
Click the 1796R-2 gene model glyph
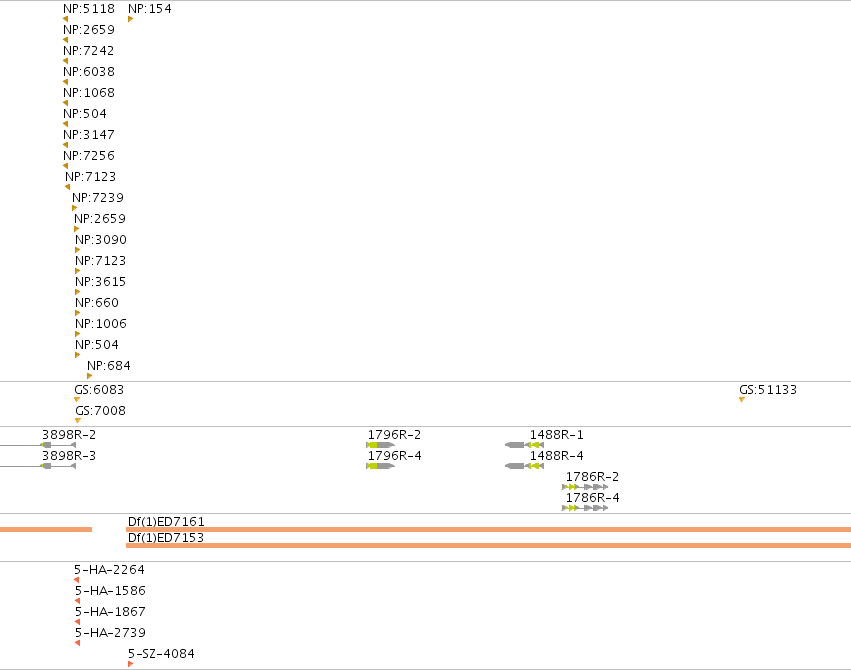coord(380,445)
